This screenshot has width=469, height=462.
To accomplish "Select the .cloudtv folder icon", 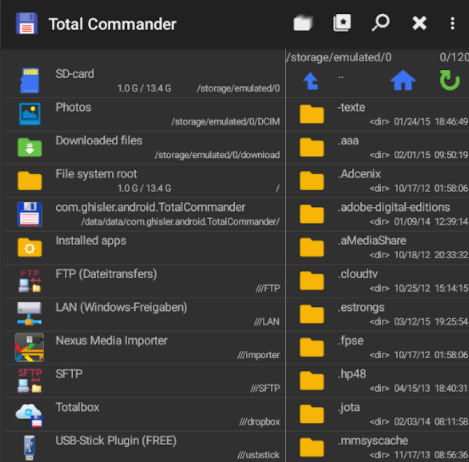I will tap(312, 281).
